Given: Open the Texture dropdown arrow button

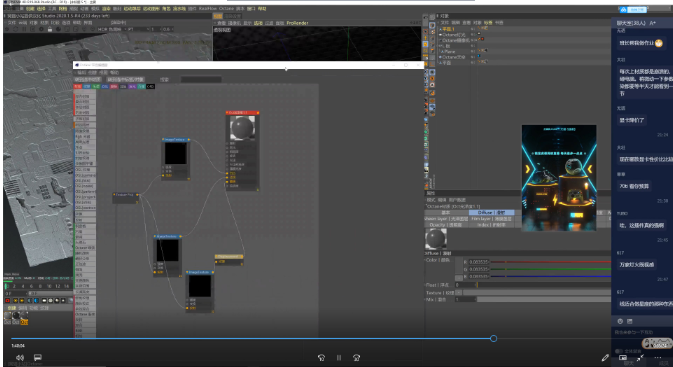Looking at the screenshot, I should tap(458, 292).
